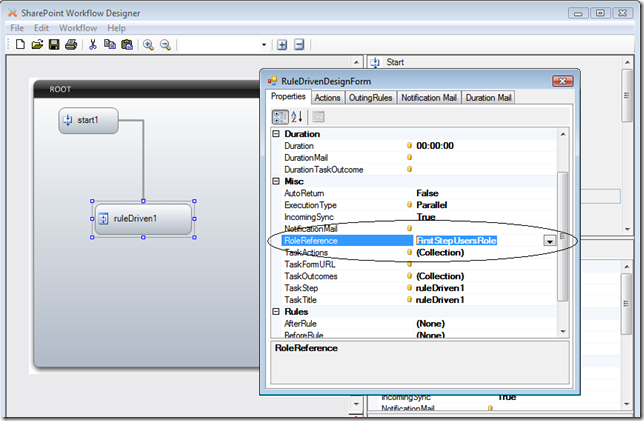Print using the printer toolbar icon

coord(71,44)
